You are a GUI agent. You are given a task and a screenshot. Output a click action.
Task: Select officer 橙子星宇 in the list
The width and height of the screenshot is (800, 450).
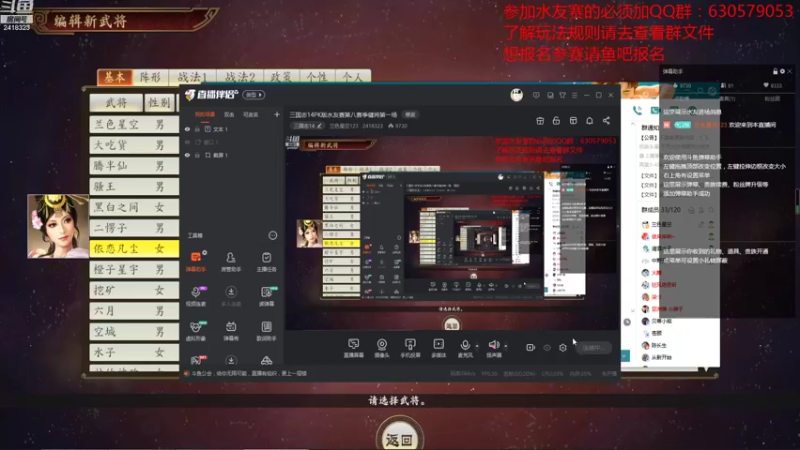point(134,269)
